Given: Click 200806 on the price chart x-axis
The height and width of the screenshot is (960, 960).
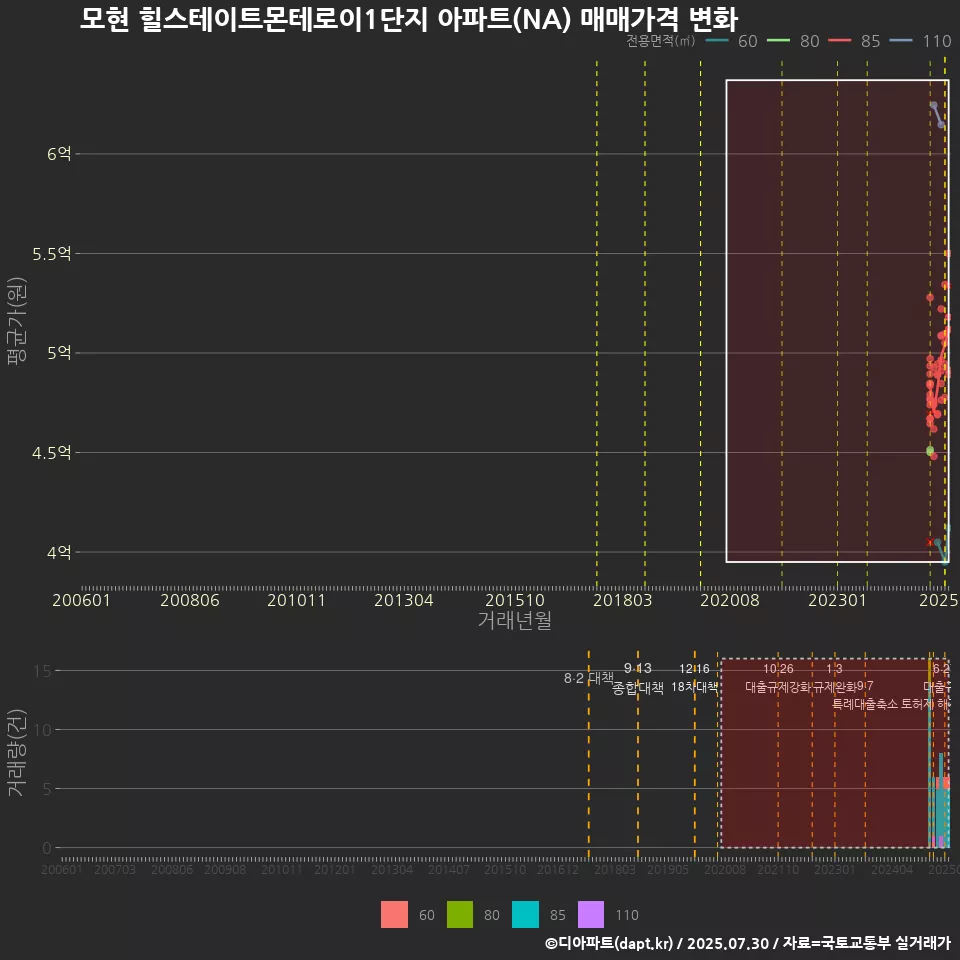Looking at the screenshot, I should pos(190,600).
